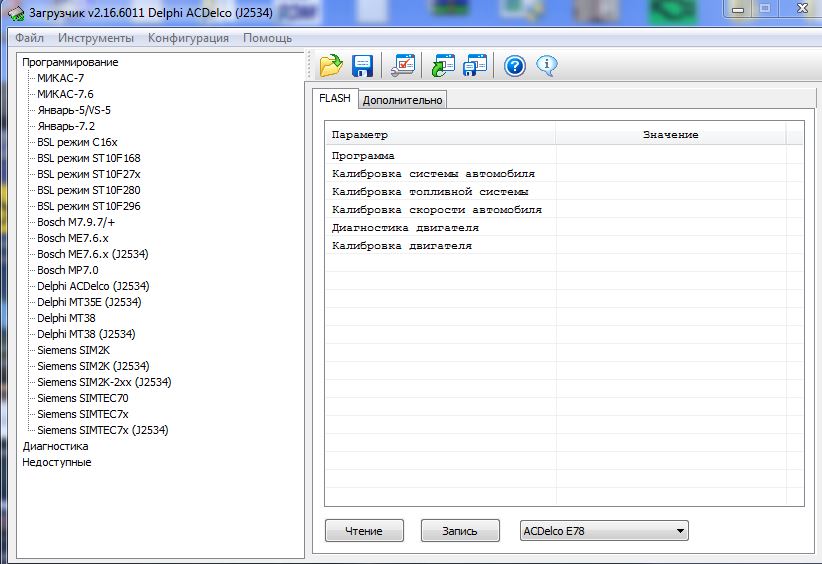The height and width of the screenshot is (564, 822).
Task: Select Bosch ME7.6.x (J2534)
Action: [x=93, y=254]
